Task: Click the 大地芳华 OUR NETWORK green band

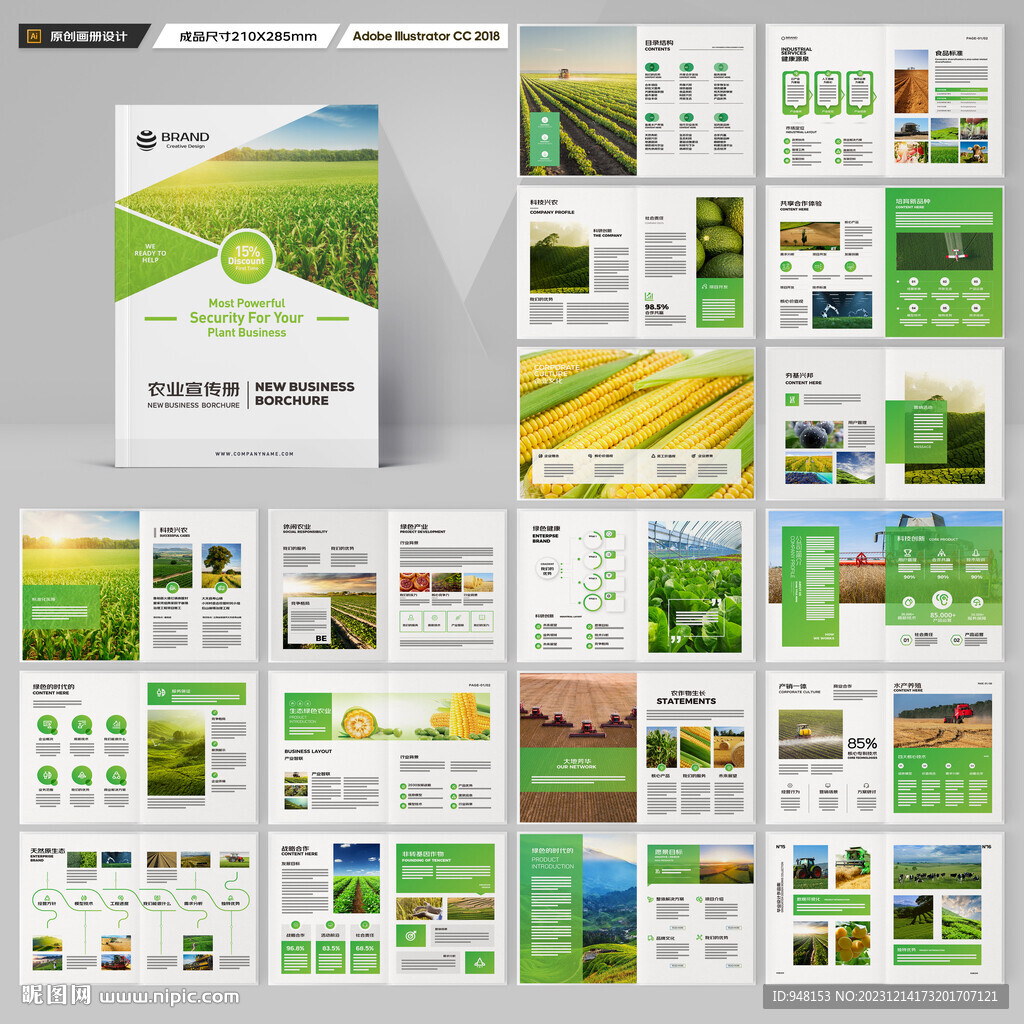Action: pyautogui.click(x=578, y=769)
